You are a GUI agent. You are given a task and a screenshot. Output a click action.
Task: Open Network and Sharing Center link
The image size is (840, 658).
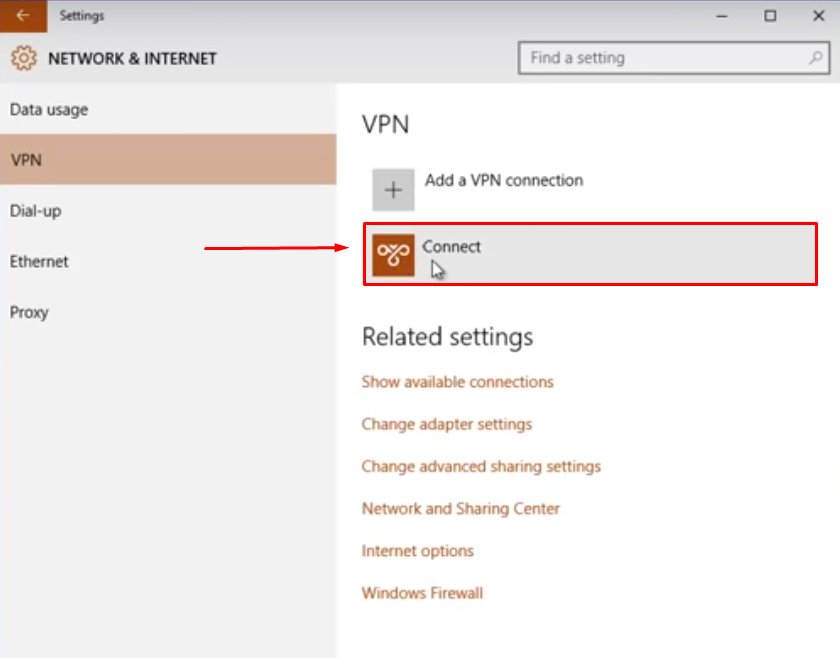tap(461, 509)
